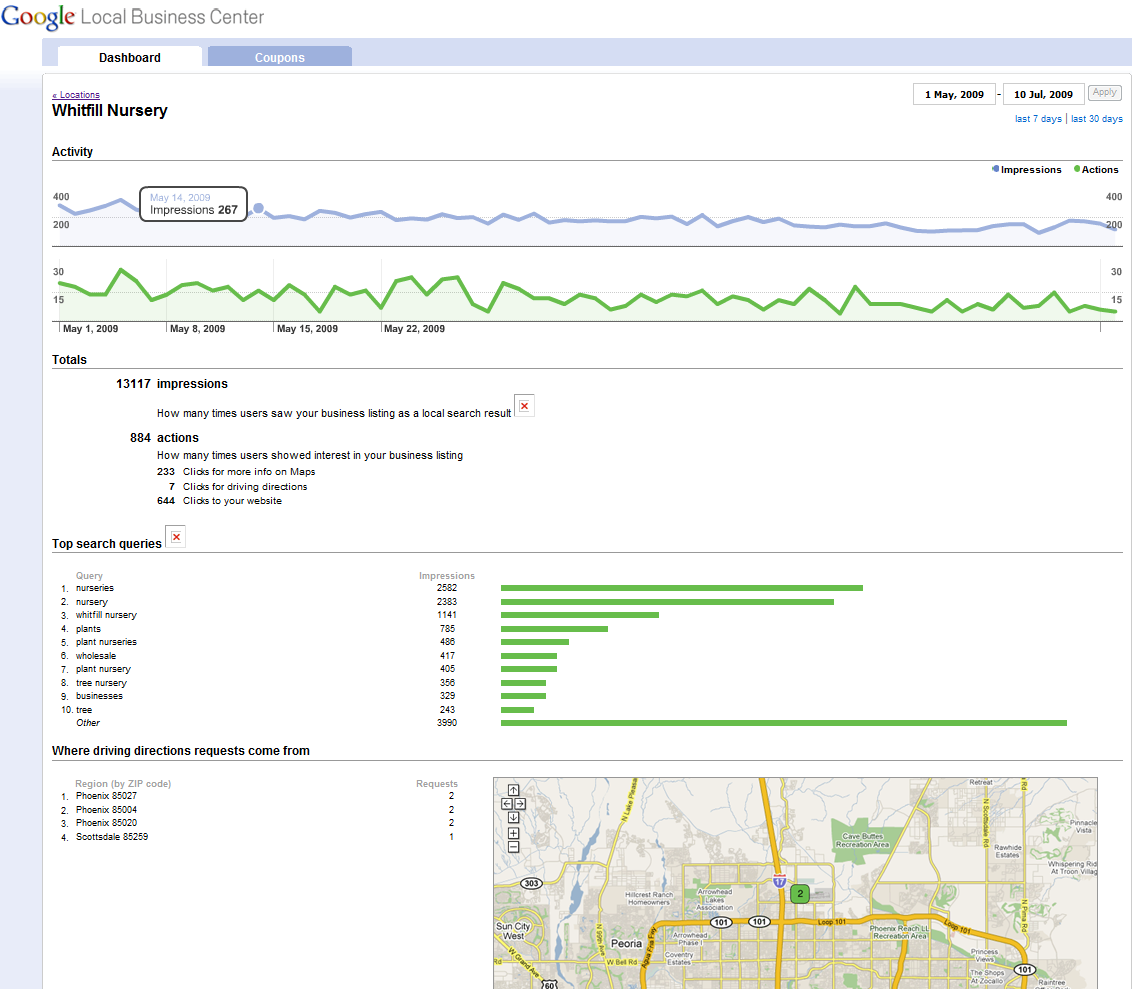
Task: Select the "tree" query at rank 10
Action: [84, 710]
